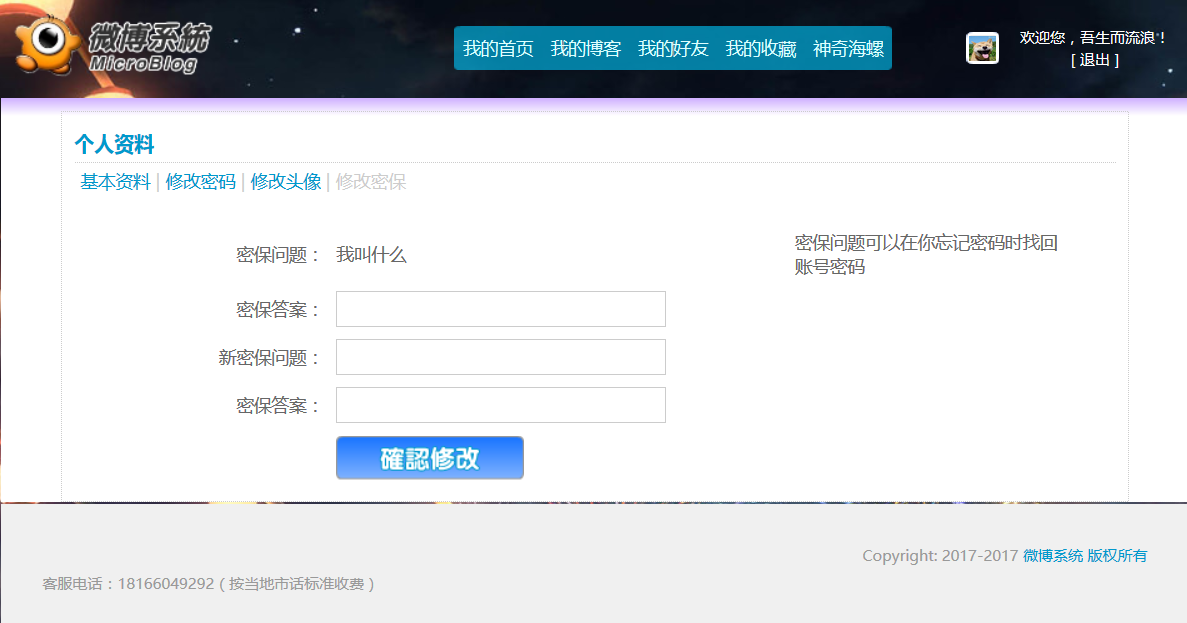Visit the 神奇海螺 menu entry
The image size is (1187, 623).
point(849,48)
